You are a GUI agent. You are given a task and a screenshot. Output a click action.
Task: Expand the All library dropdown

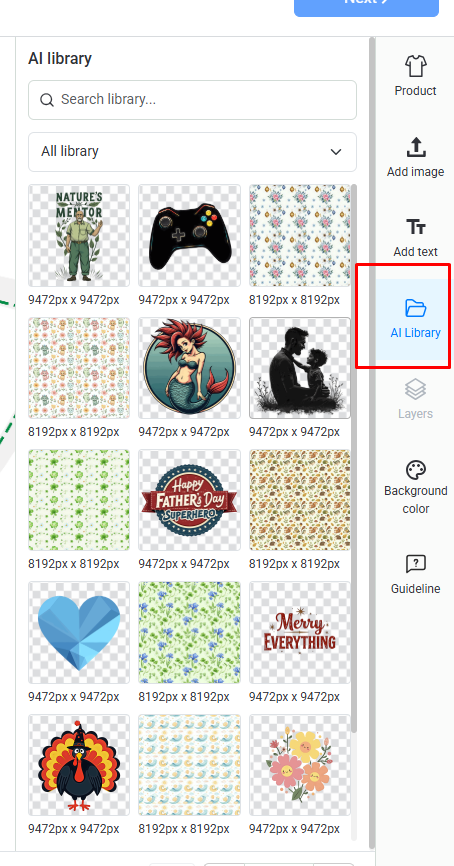pos(192,152)
